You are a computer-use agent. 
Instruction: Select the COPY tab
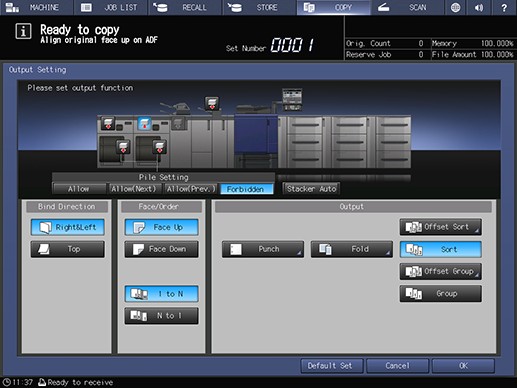pos(334,7)
